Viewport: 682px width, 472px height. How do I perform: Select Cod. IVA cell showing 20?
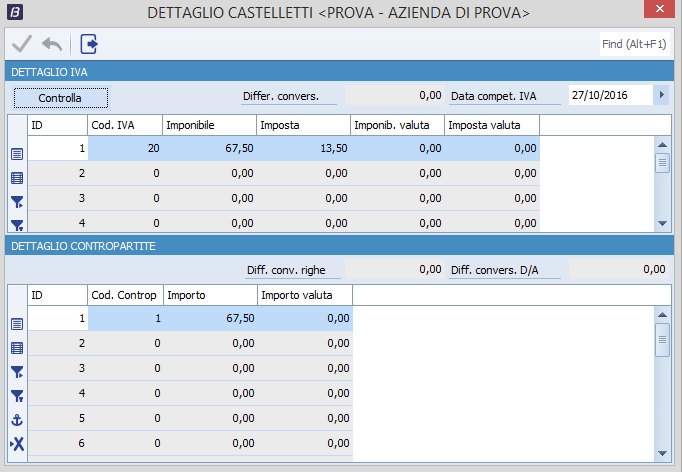125,148
